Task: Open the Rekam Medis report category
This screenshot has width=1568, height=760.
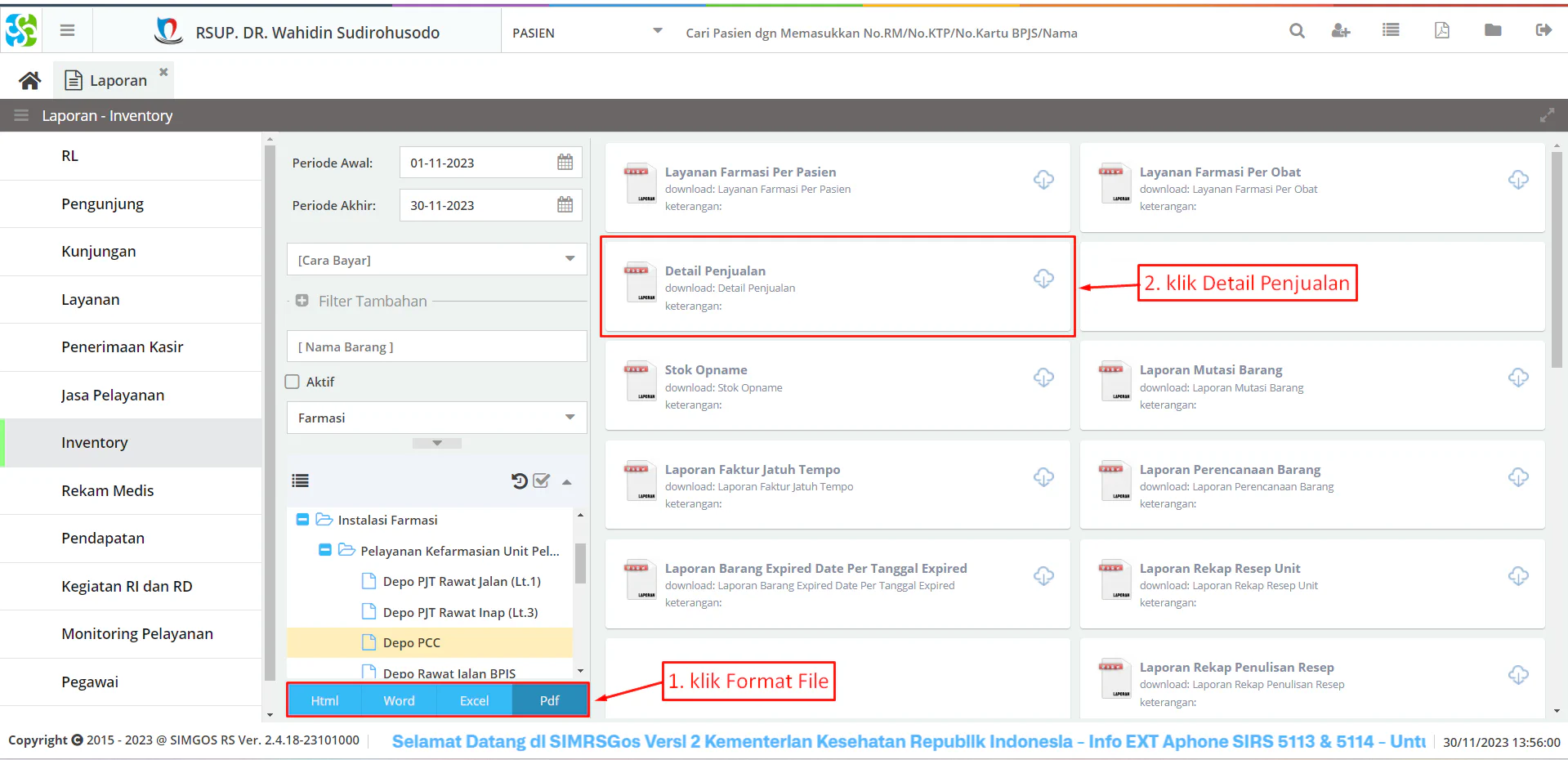Action: tap(131, 491)
